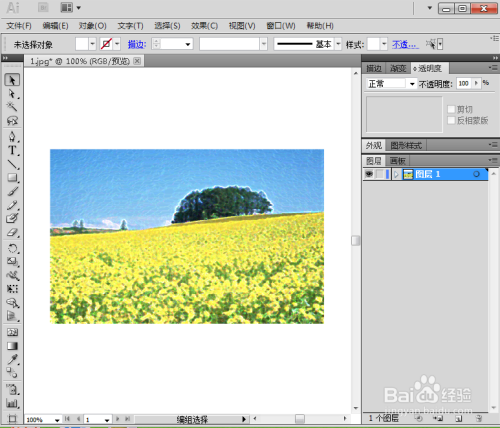Enable the 反相蒙版 checkbox
The image size is (500, 428).
pyautogui.click(x=451, y=120)
